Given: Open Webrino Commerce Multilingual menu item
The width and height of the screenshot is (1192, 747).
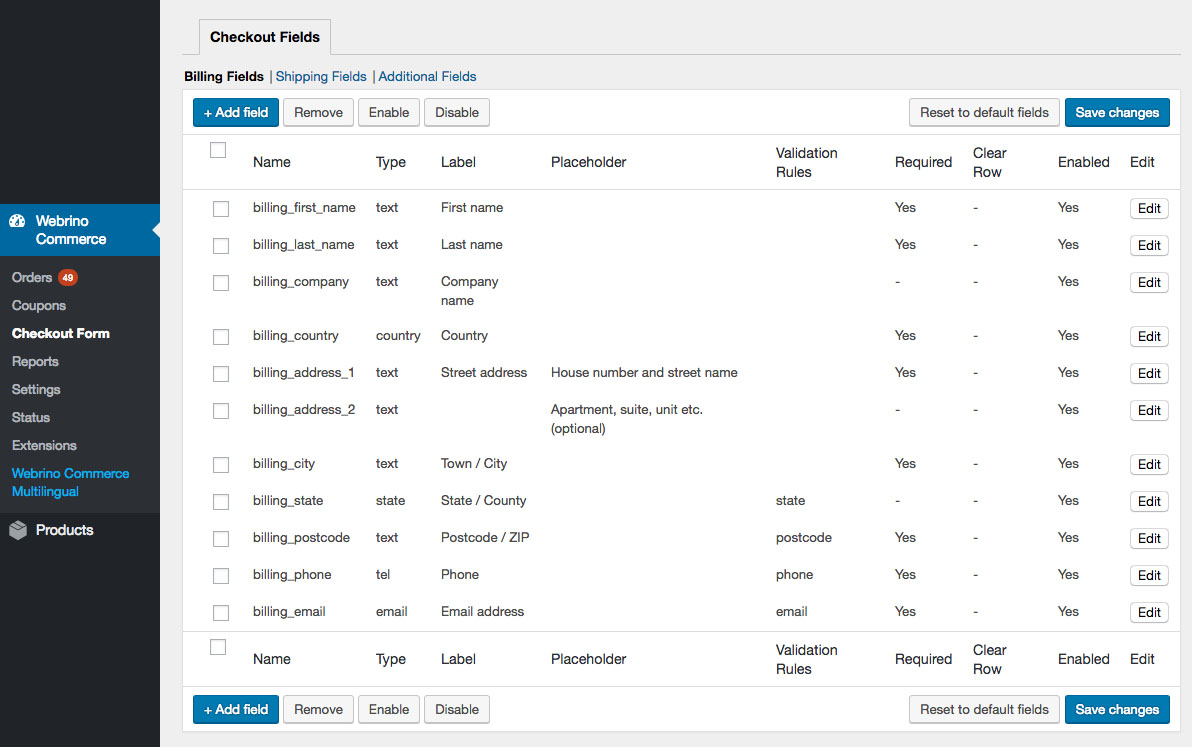Looking at the screenshot, I should [x=70, y=482].
